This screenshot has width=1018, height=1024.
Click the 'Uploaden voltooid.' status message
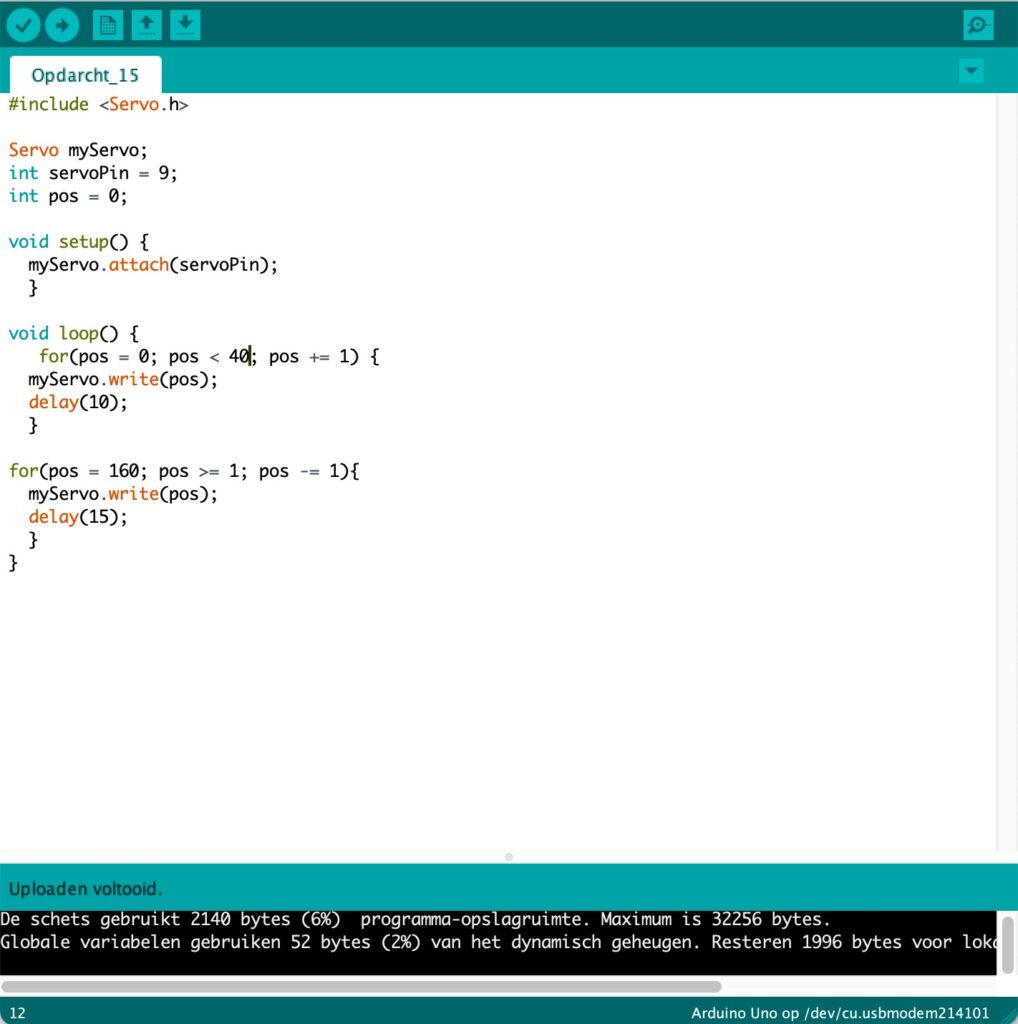tap(85, 889)
